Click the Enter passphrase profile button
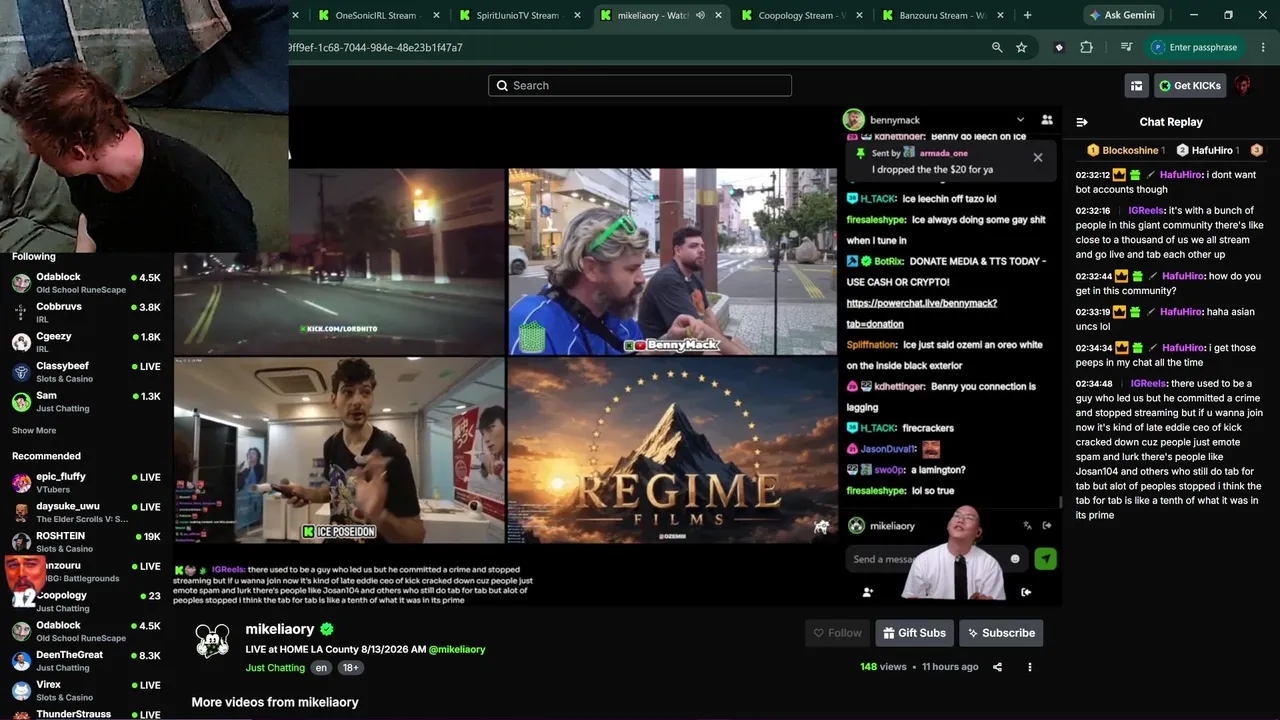The width and height of the screenshot is (1280, 720). pyautogui.click(x=1194, y=47)
